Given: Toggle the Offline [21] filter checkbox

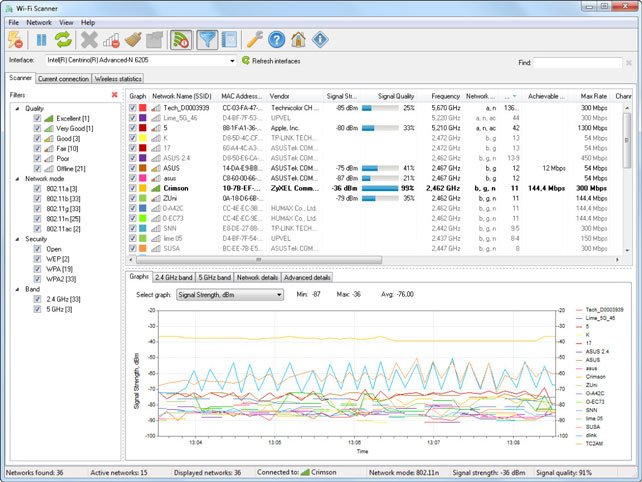Looking at the screenshot, I should coord(37,168).
